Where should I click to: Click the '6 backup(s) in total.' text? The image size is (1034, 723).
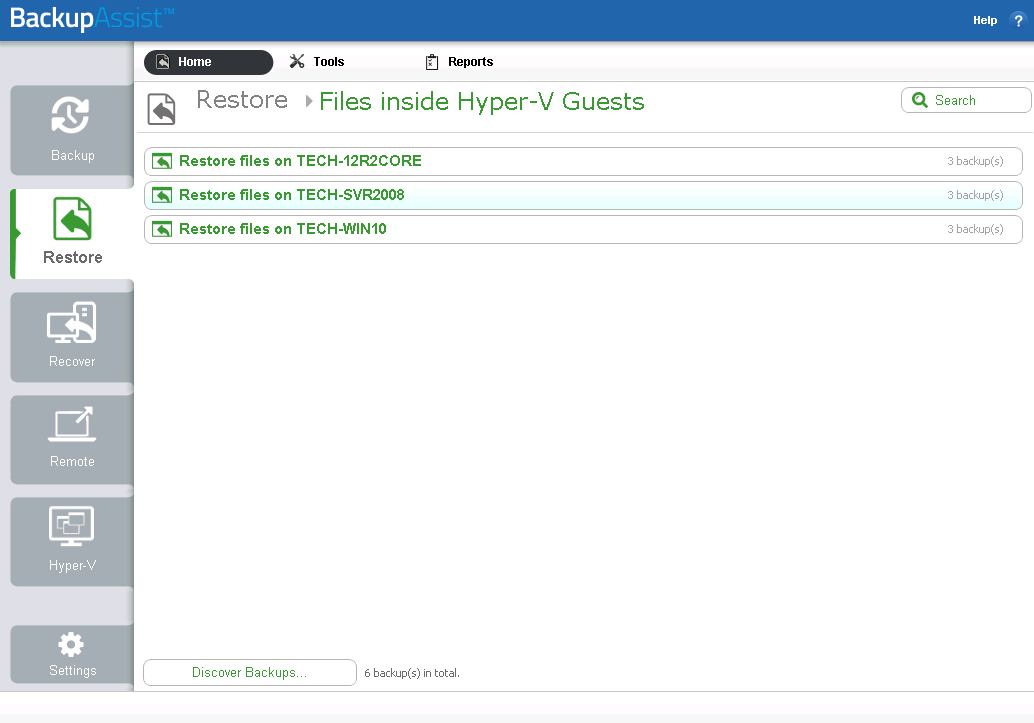click(412, 673)
